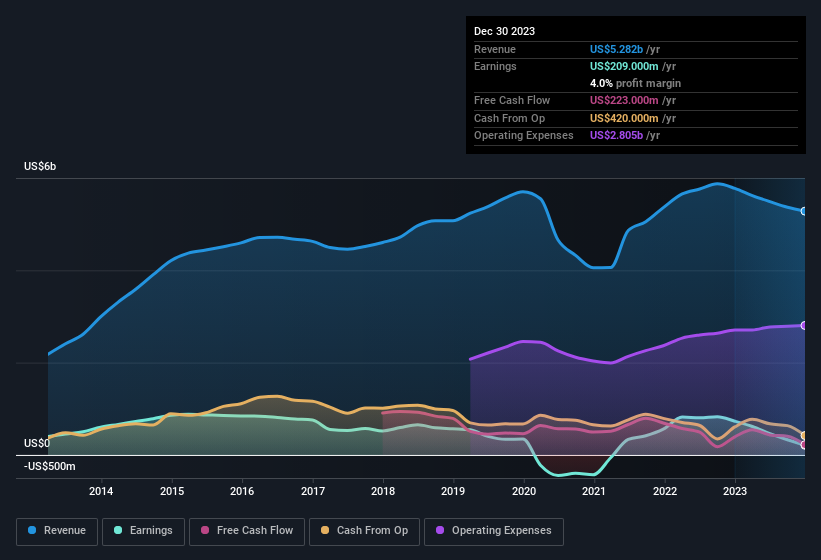Viewport: 821px width, 560px height.
Task: Click the purple Operating Expenses end-point marker
Action: pyautogui.click(x=804, y=326)
